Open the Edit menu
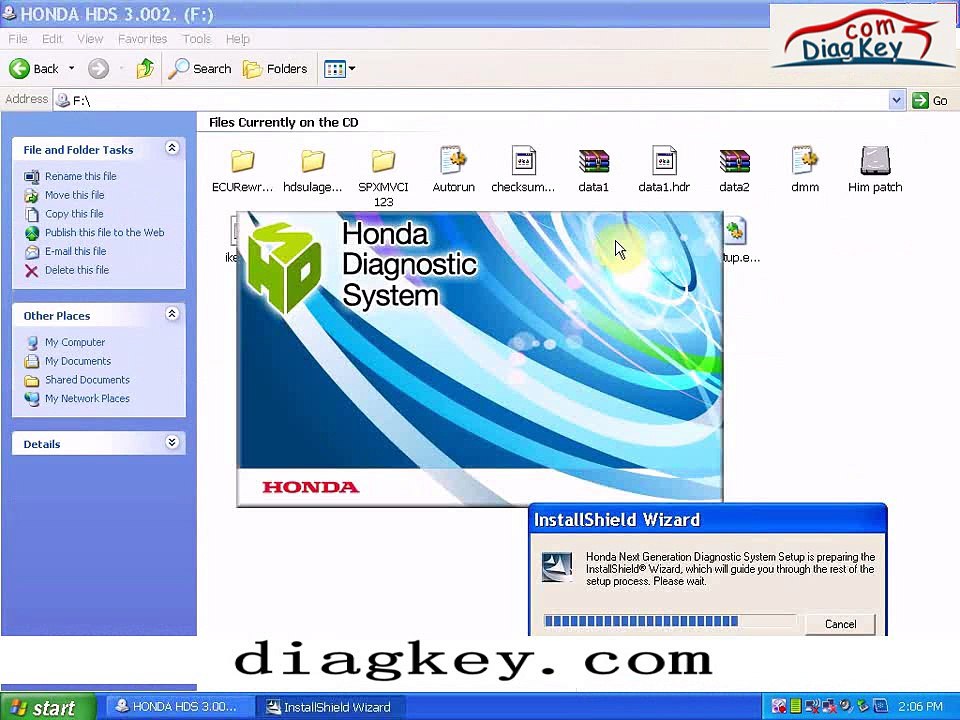960x720 pixels. pyautogui.click(x=52, y=39)
